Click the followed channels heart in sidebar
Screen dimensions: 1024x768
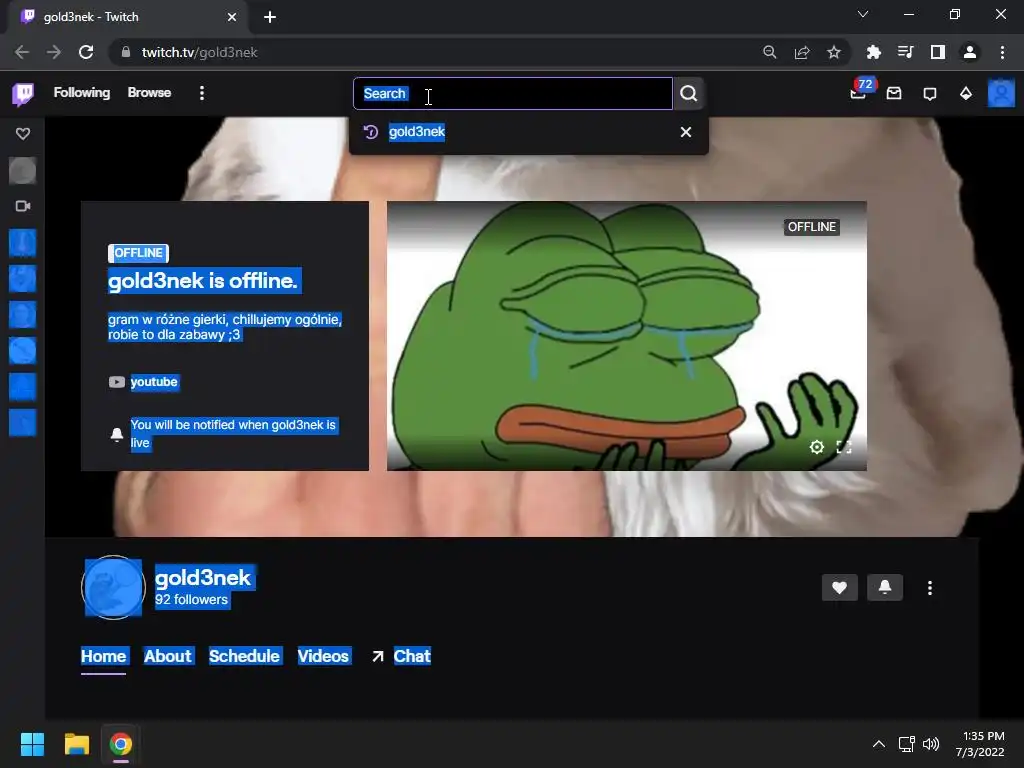23,134
